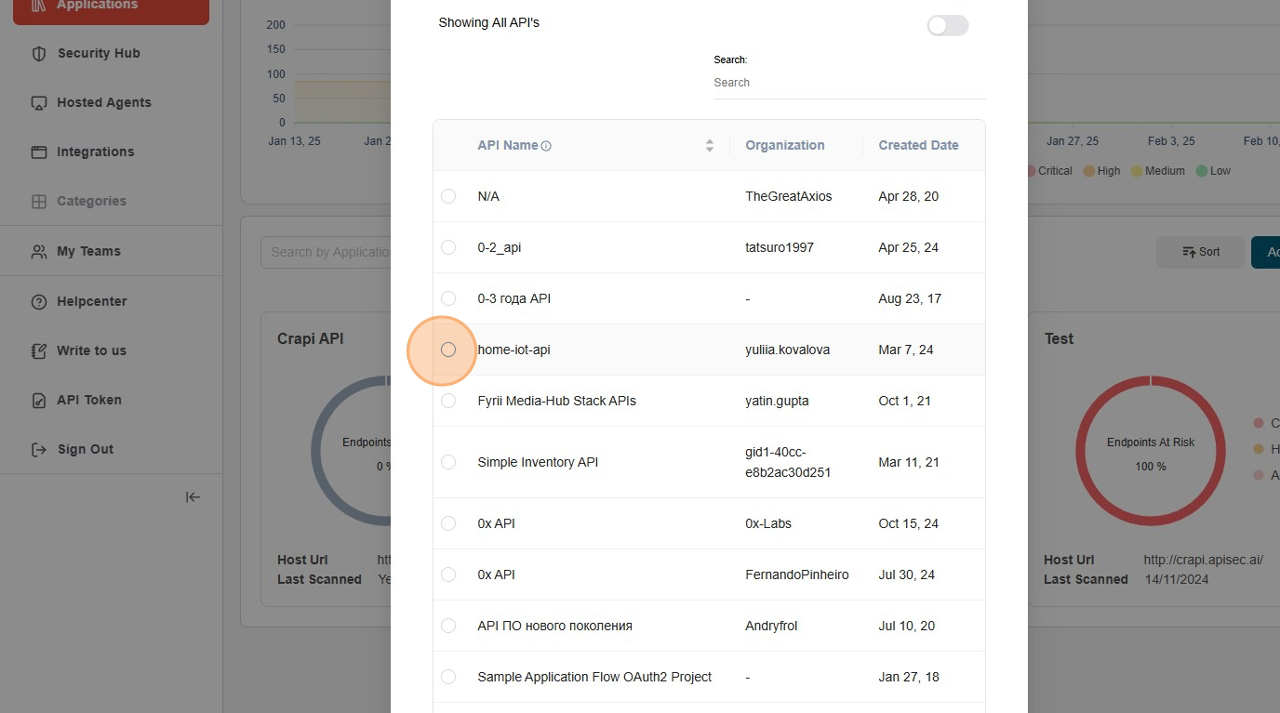Click the Organization column header
This screenshot has width=1280, height=713.
[784, 145]
